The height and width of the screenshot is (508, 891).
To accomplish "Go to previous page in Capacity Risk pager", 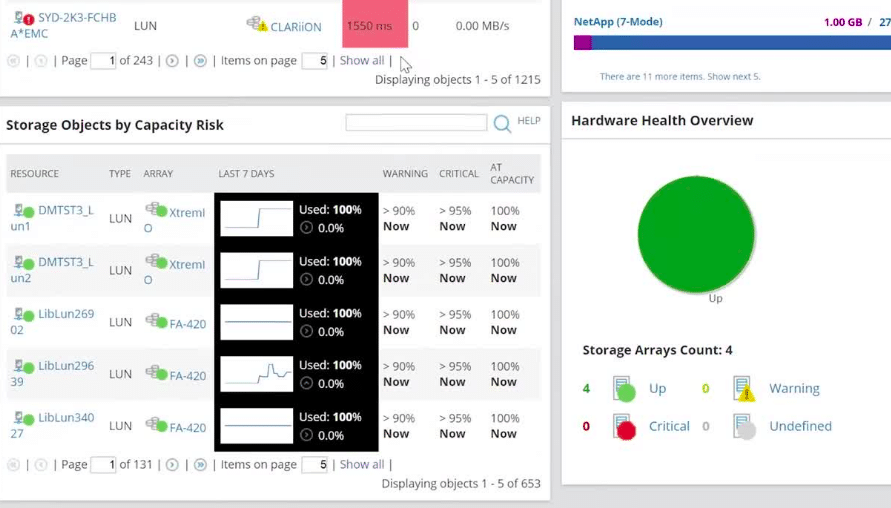I will 41,465.
